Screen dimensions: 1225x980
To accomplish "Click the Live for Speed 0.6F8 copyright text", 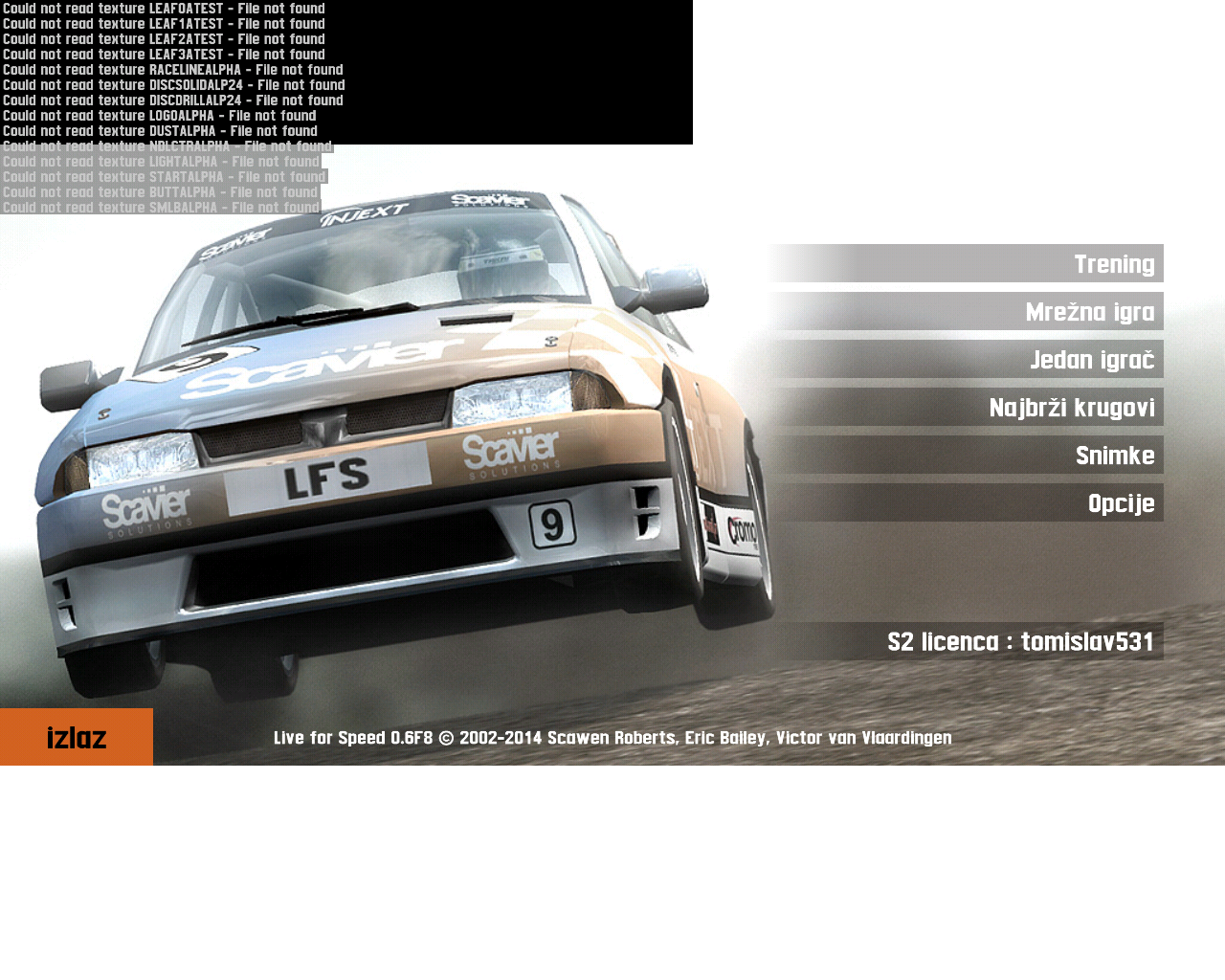I will point(612,738).
